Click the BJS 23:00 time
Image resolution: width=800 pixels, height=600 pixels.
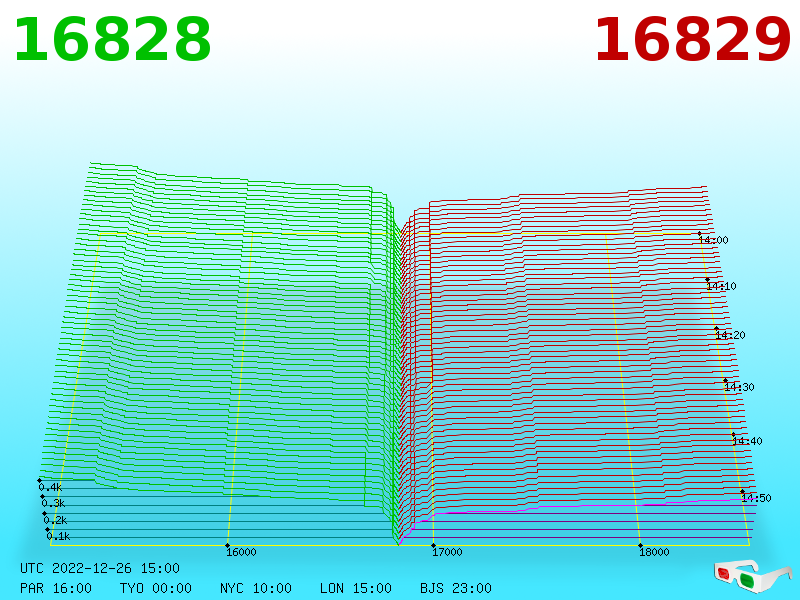456,588
